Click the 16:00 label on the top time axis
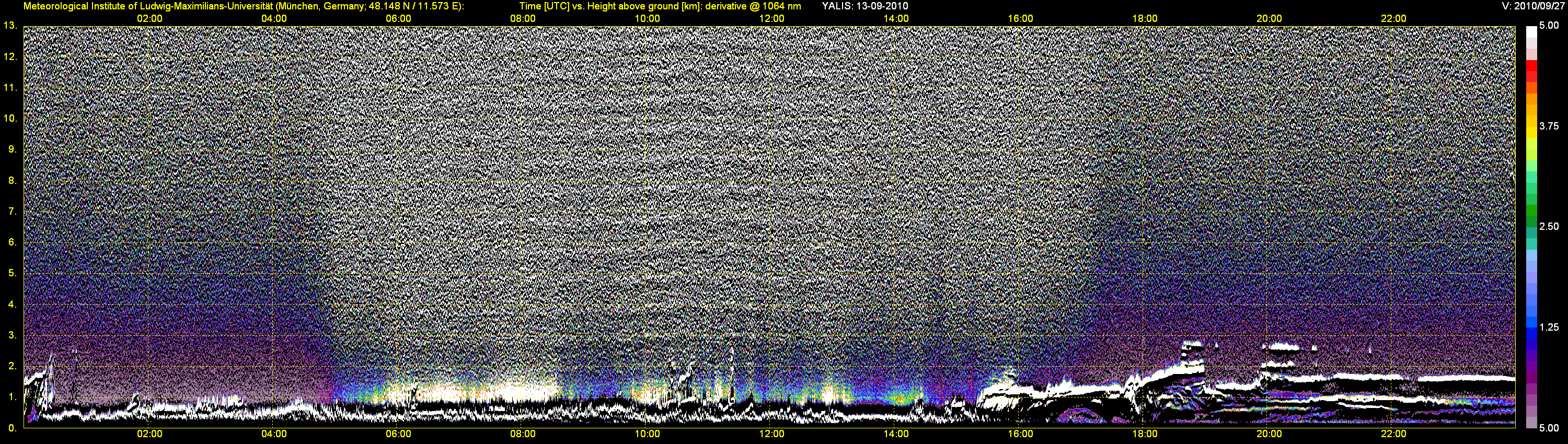 (x=1020, y=19)
